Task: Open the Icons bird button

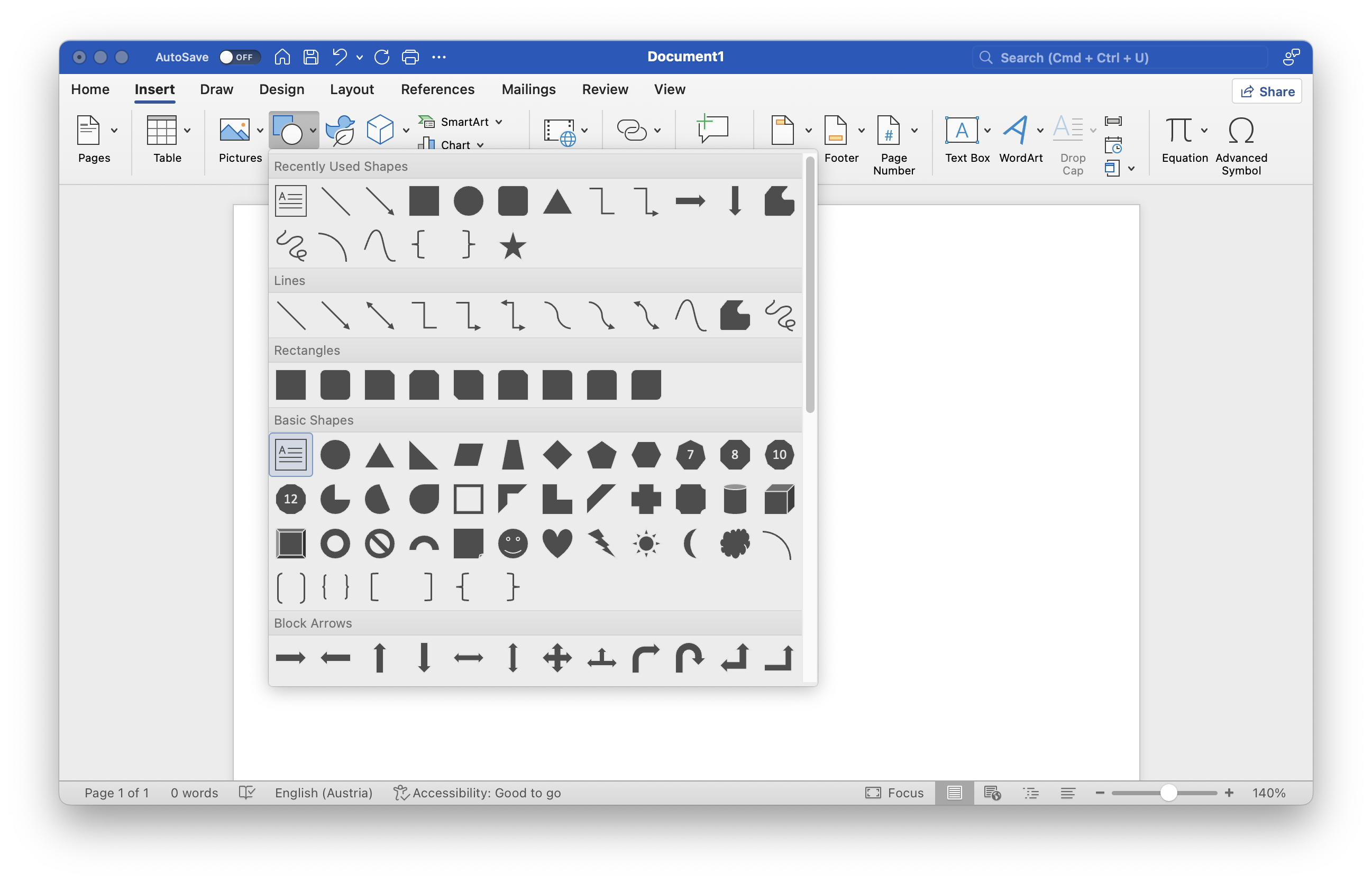Action: pos(340,130)
